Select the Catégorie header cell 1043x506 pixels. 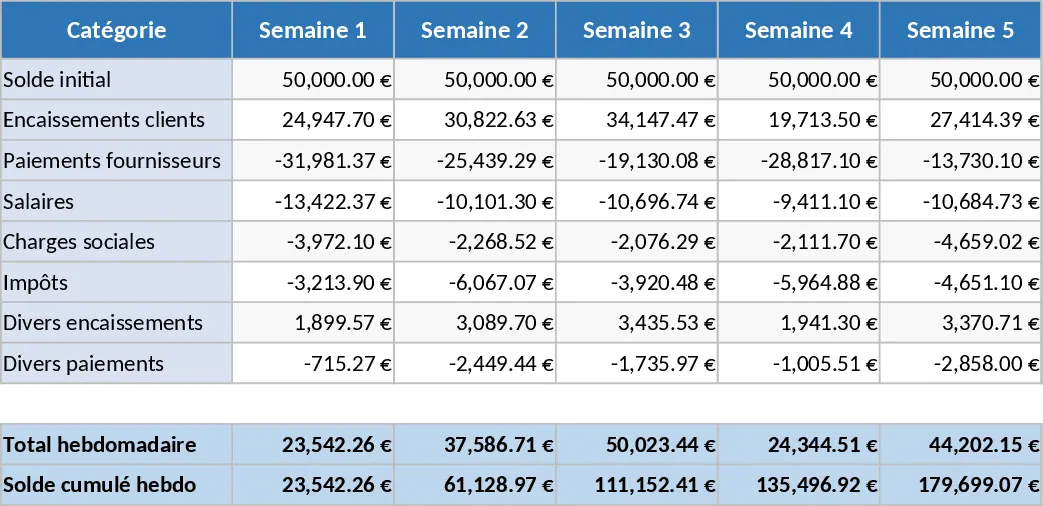click(116, 30)
